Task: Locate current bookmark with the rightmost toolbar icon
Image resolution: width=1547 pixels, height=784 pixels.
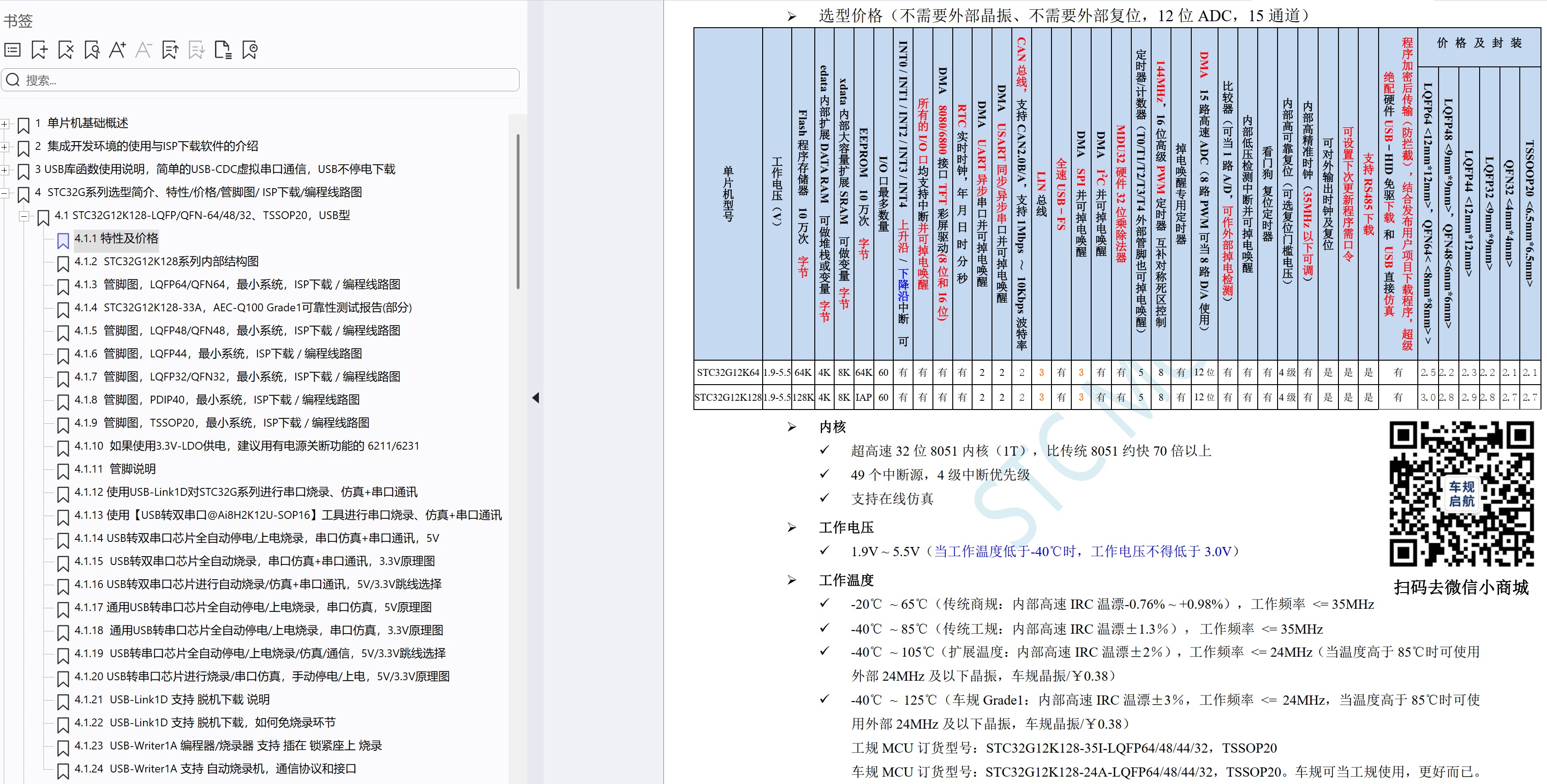Action: [x=251, y=50]
